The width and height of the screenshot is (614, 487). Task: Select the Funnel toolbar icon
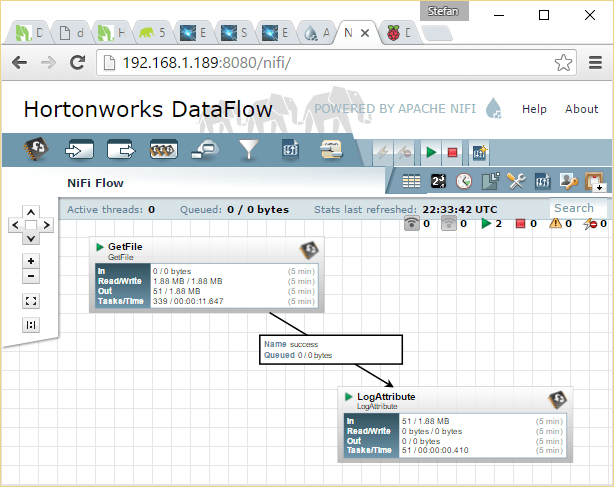click(x=249, y=151)
